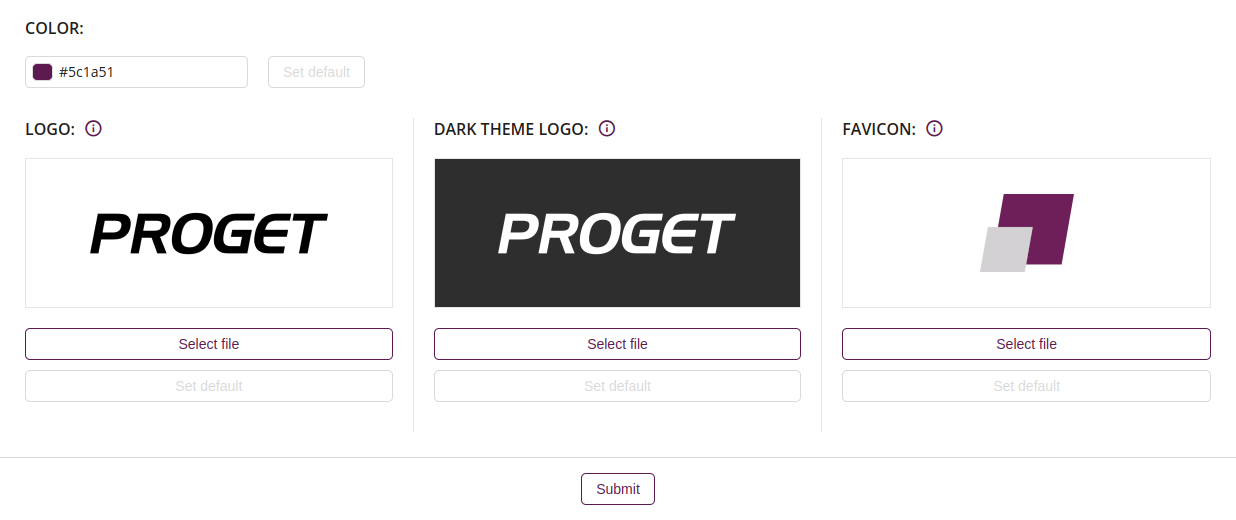Select file for the LOGO image
This screenshot has height=520, width=1236.
pyautogui.click(x=209, y=344)
